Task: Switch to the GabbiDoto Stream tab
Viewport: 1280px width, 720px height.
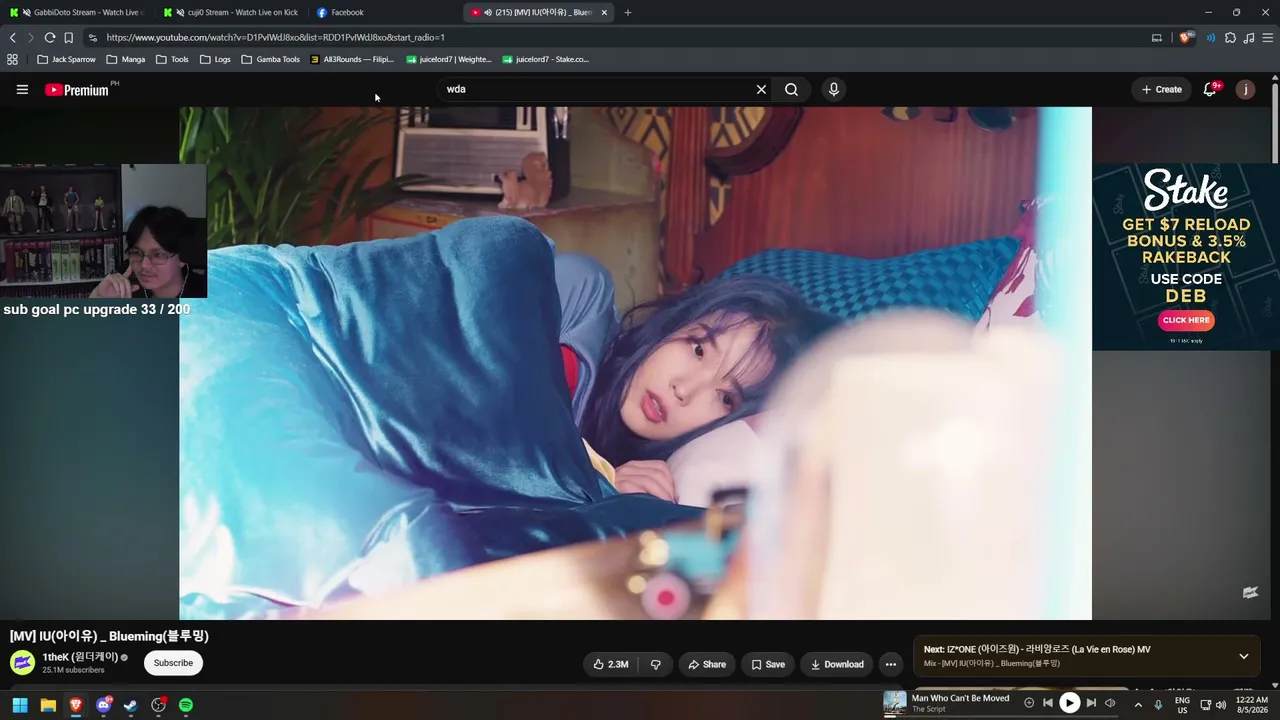Action: pos(76,12)
